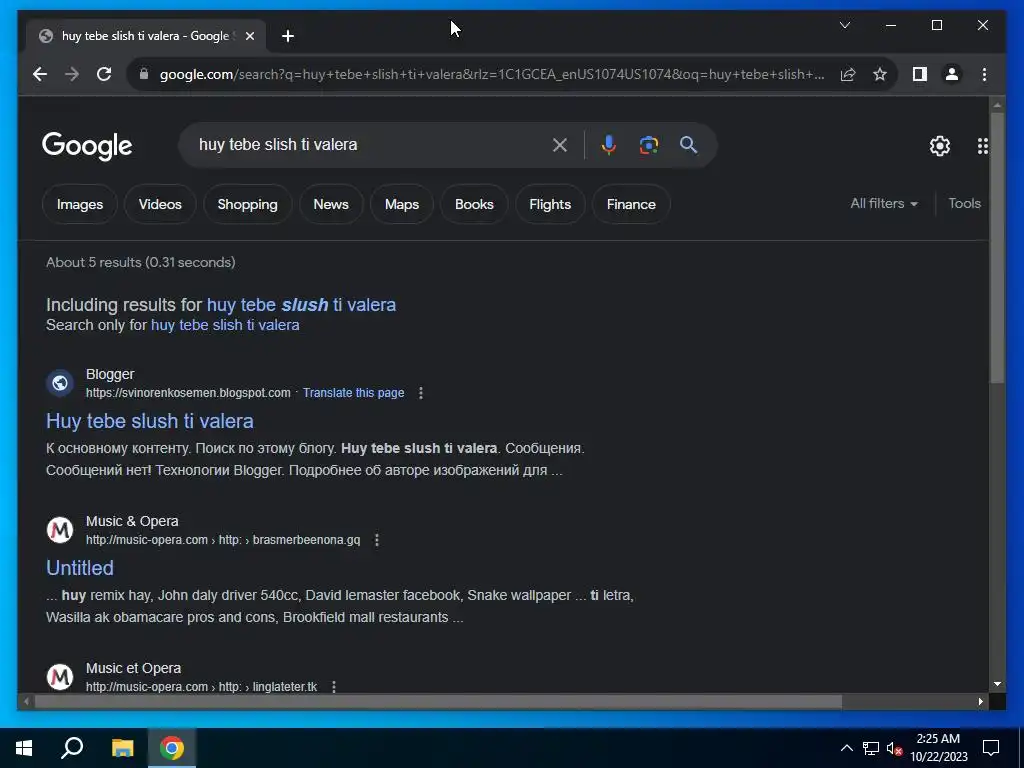Open the Windows Start menu
This screenshot has width=1024, height=768.
coord(24,748)
